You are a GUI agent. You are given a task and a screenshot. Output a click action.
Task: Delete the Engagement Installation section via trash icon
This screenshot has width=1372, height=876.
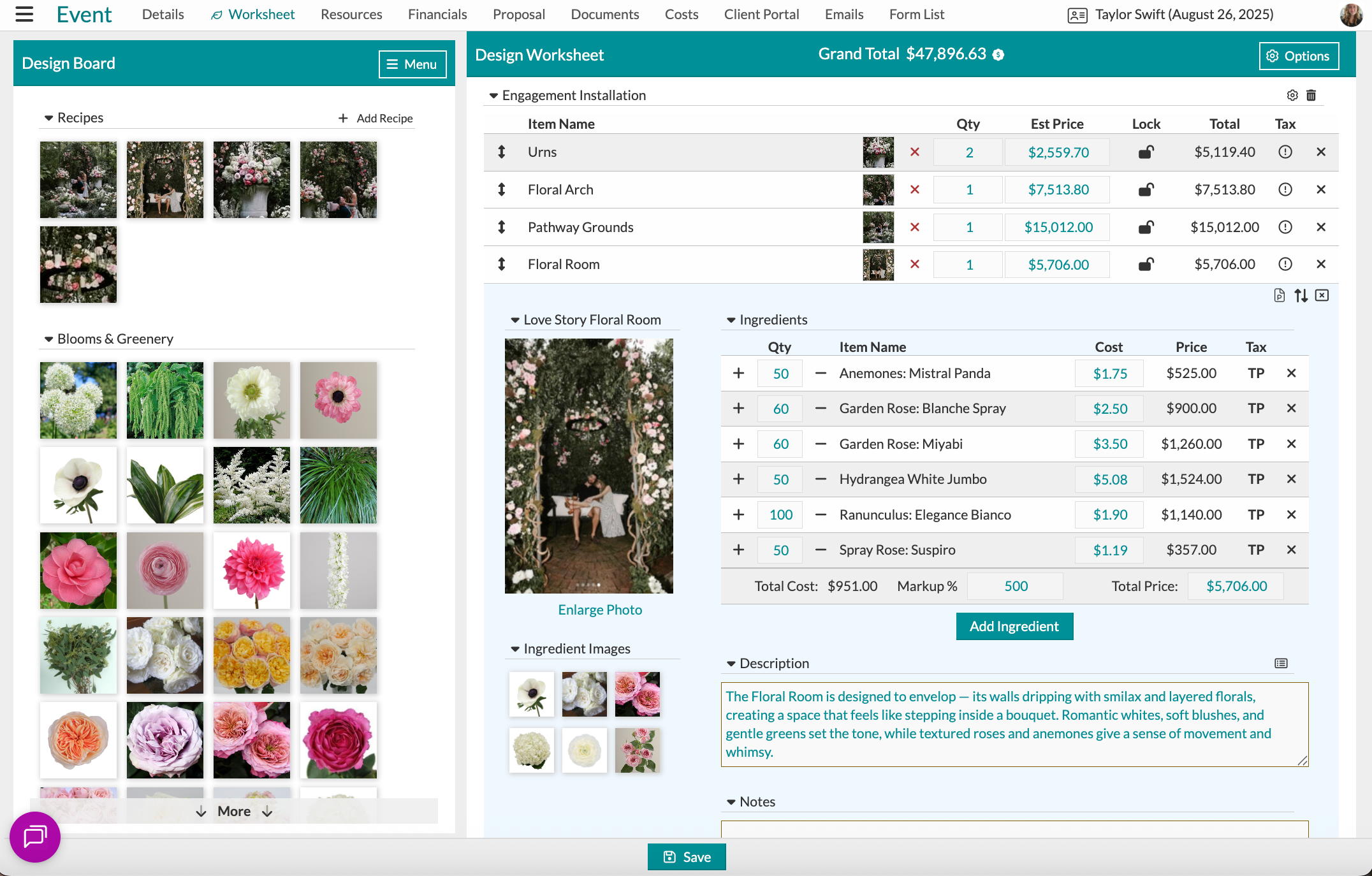1311,95
